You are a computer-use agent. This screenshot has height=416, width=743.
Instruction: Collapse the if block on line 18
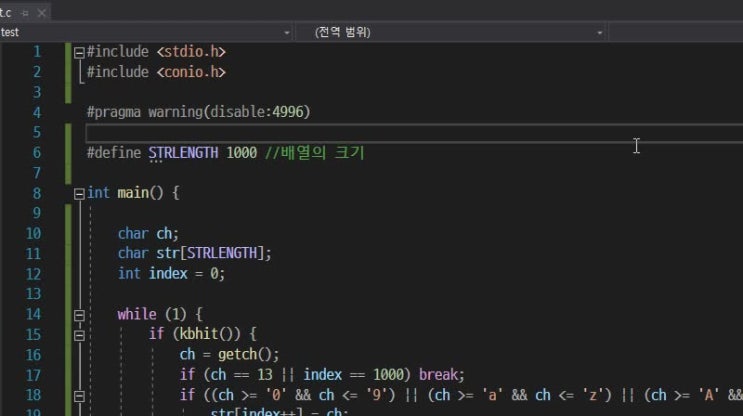[x=79, y=396]
